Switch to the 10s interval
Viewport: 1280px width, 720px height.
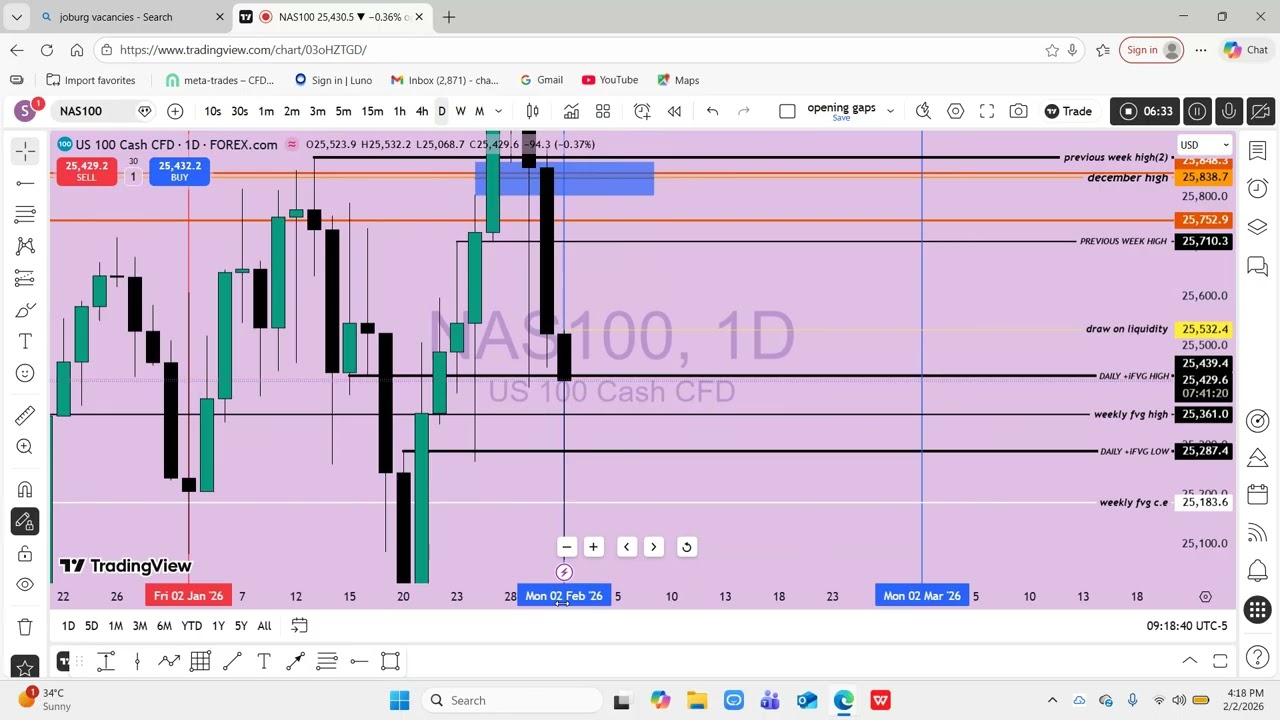[213, 111]
